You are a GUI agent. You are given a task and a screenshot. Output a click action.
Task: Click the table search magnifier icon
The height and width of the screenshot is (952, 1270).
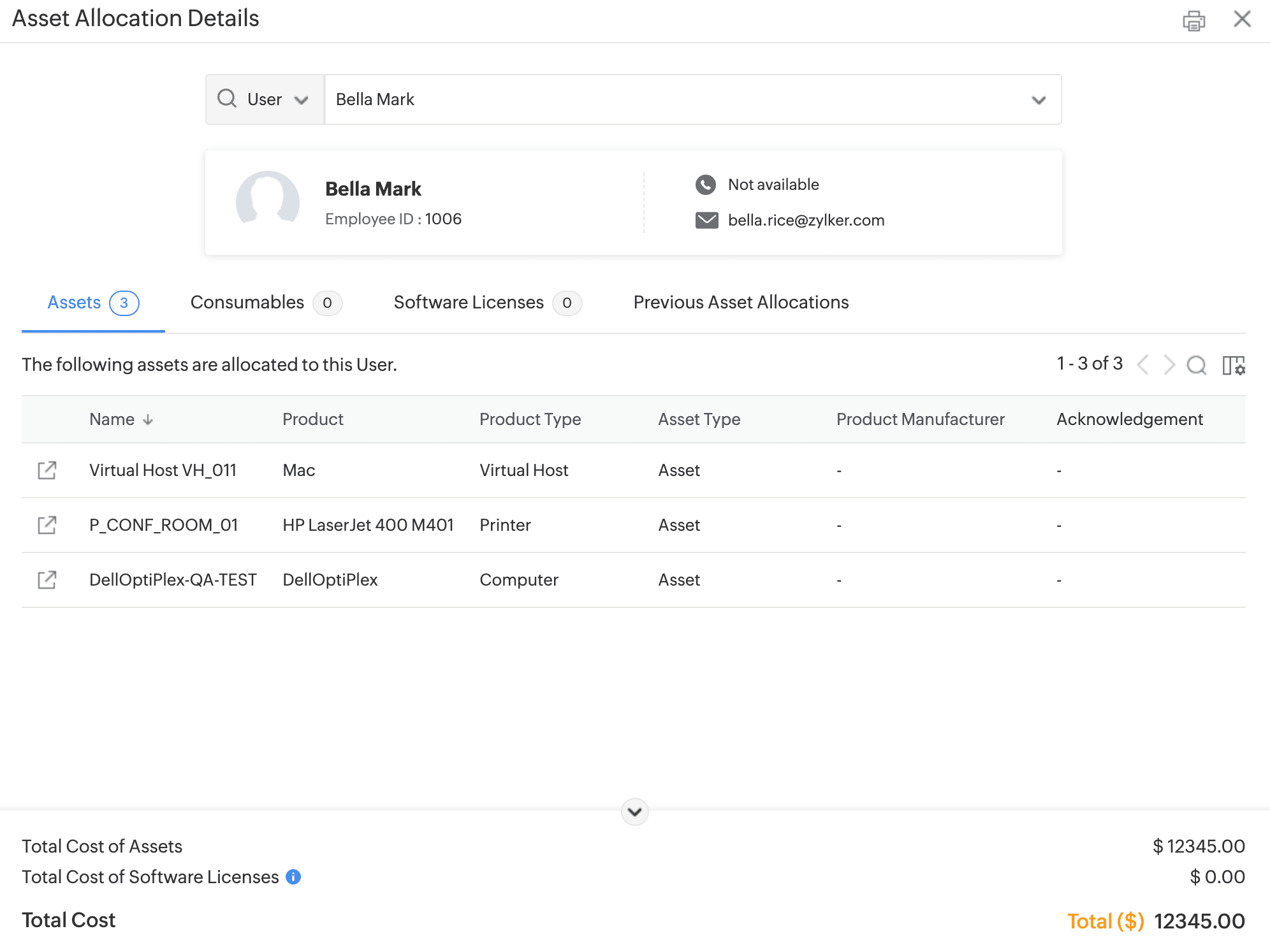pyautogui.click(x=1196, y=365)
